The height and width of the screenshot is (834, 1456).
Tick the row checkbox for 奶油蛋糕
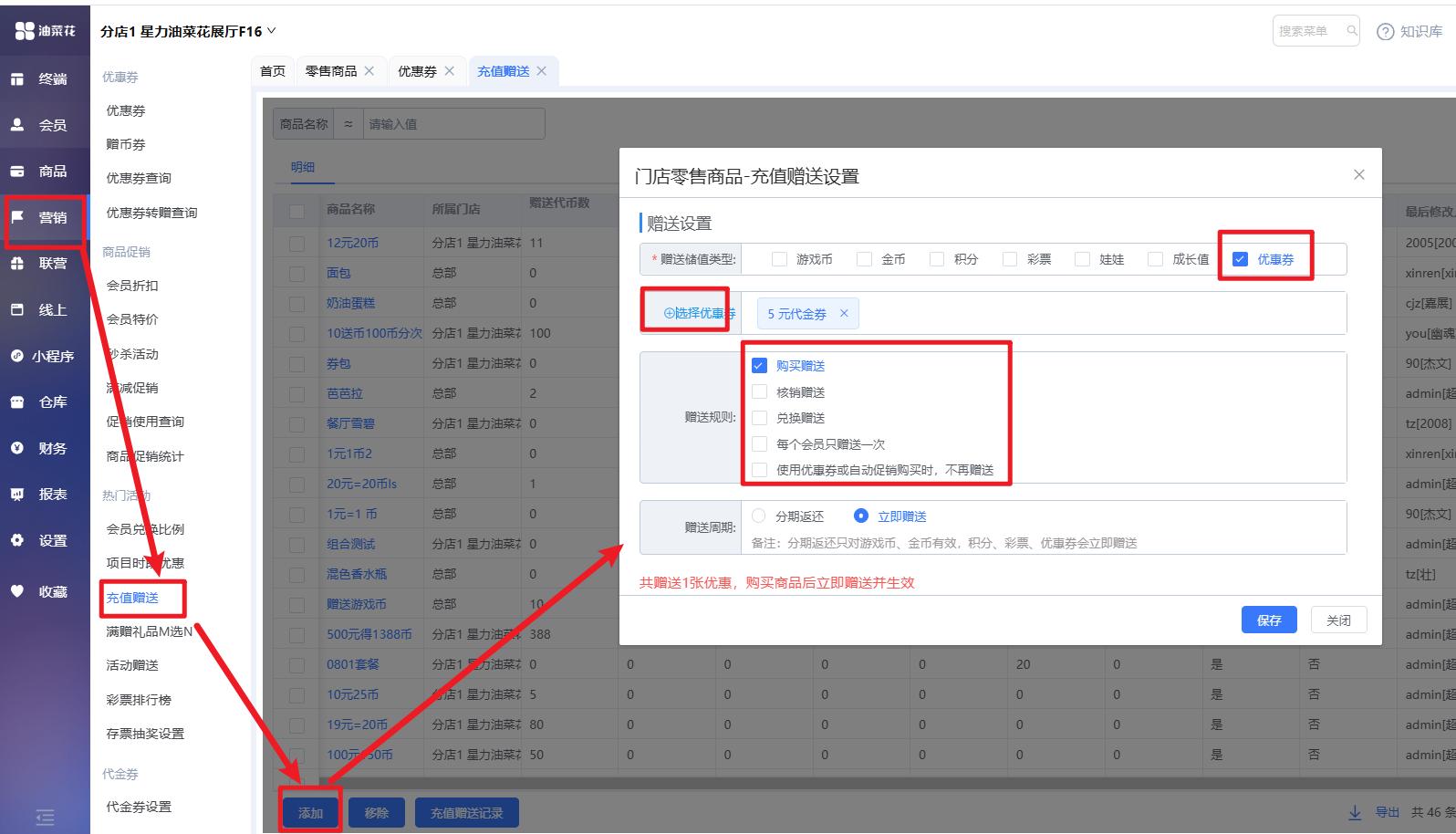click(x=296, y=303)
